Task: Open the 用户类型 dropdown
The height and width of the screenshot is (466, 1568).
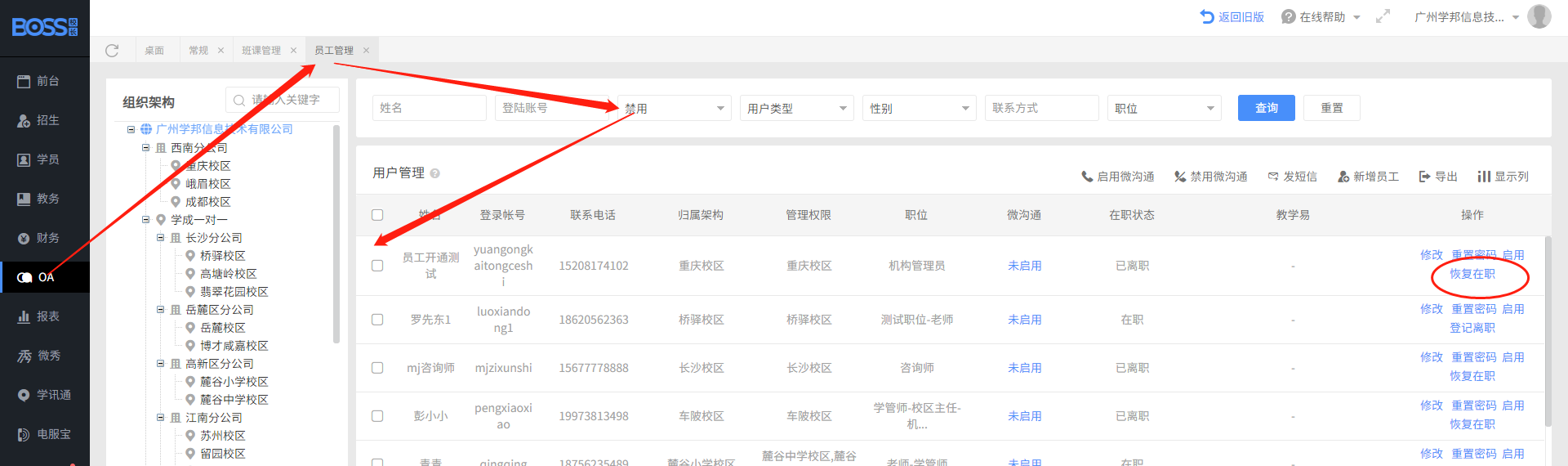Action: tap(797, 108)
